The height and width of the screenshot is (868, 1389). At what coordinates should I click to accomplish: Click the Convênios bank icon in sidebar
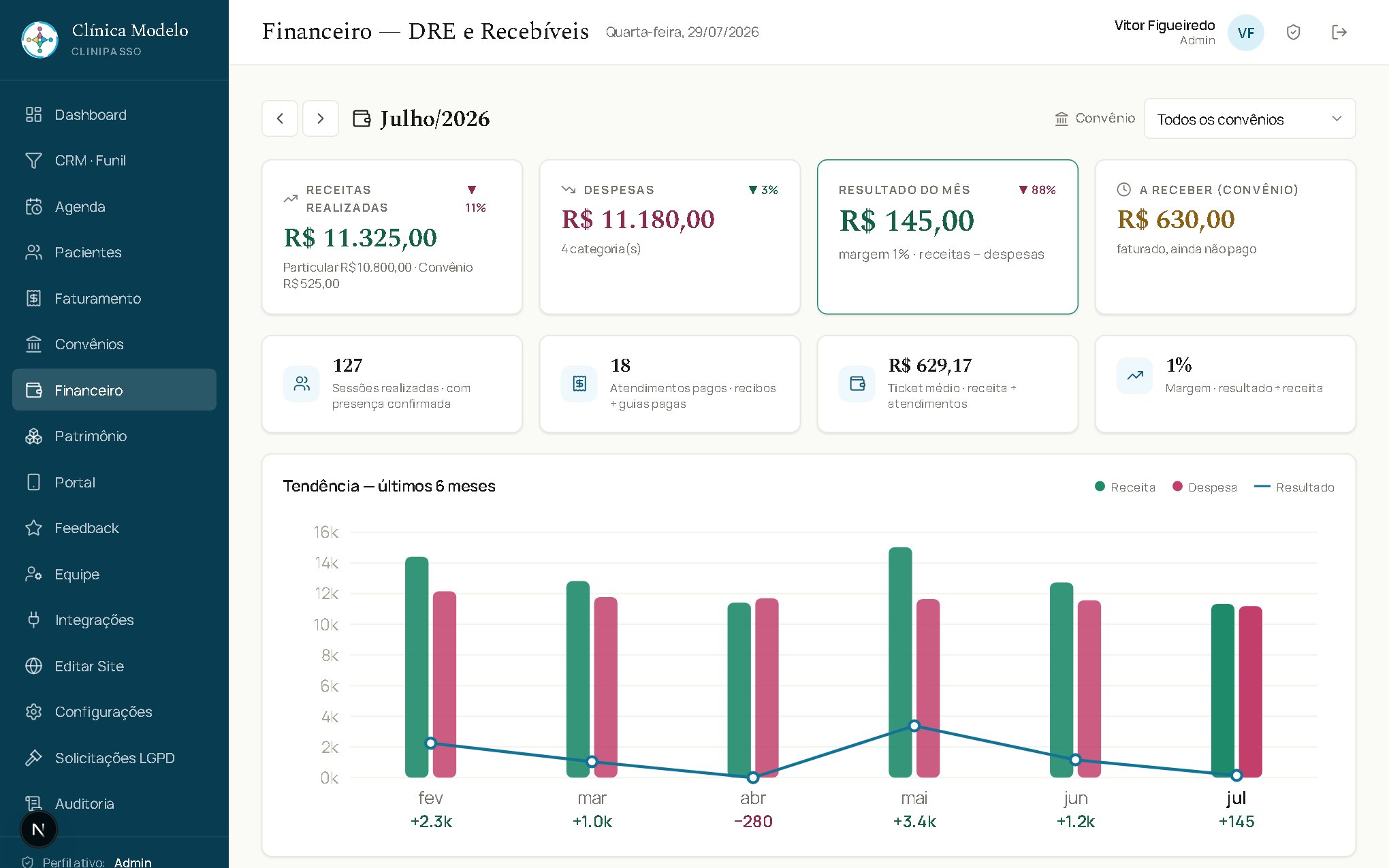point(33,344)
